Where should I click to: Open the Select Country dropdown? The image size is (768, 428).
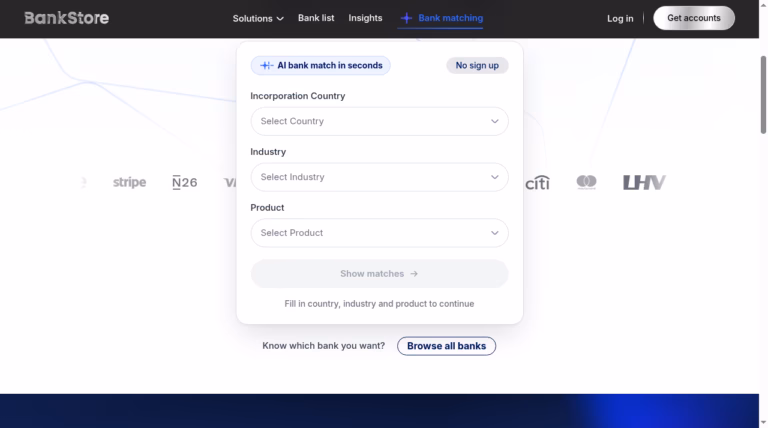click(x=379, y=121)
